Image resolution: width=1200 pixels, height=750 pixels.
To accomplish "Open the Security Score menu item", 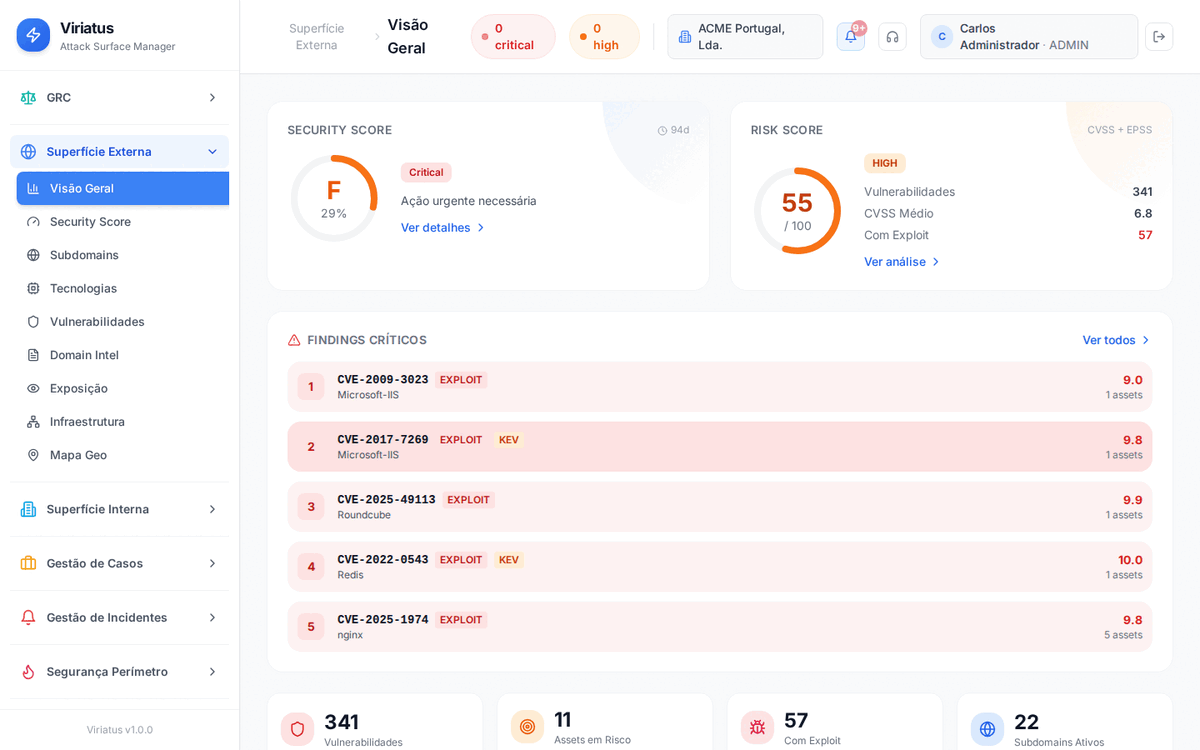I will [x=90, y=222].
